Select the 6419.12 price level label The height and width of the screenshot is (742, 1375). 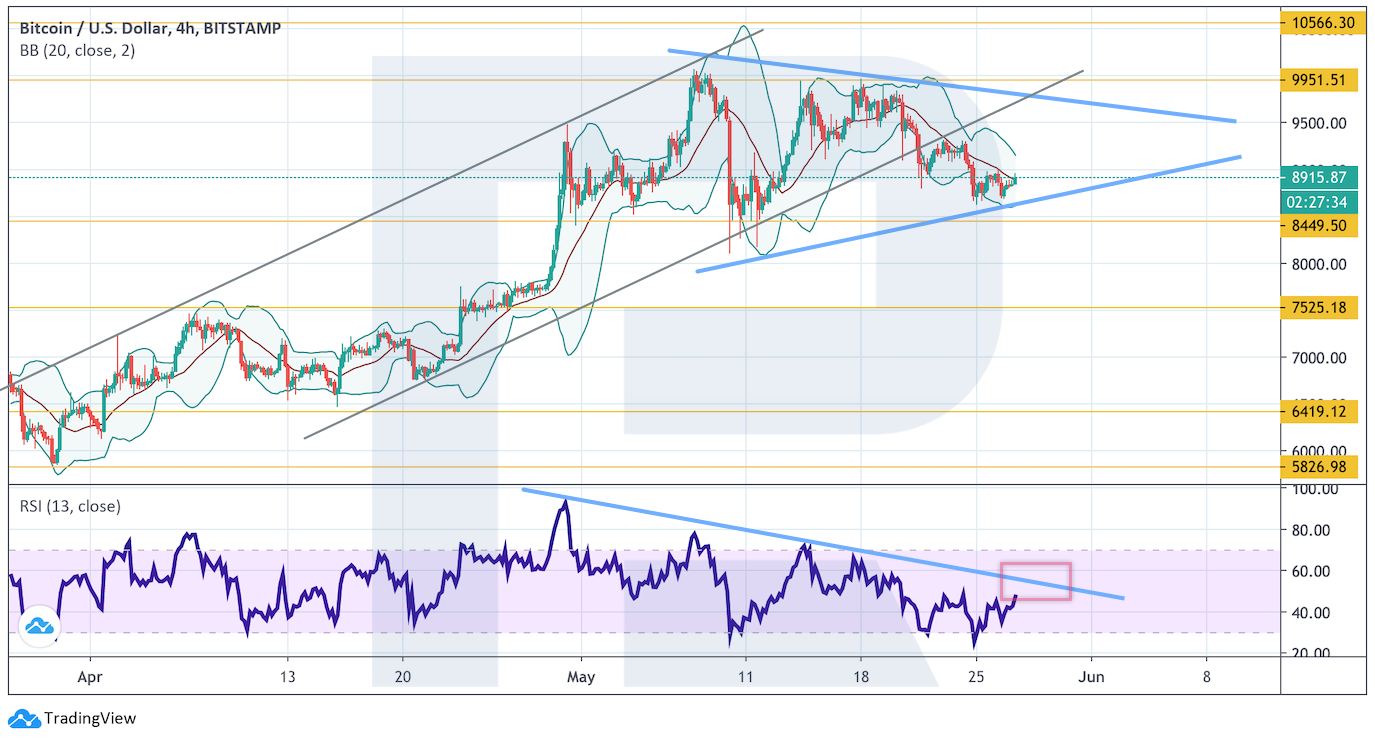[x=1320, y=411]
